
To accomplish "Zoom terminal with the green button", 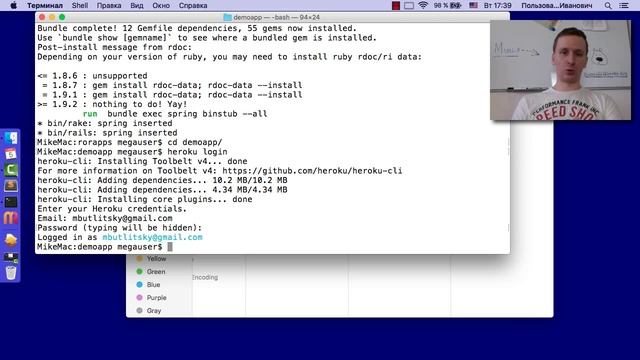I will pyautogui.click(x=62, y=17).
